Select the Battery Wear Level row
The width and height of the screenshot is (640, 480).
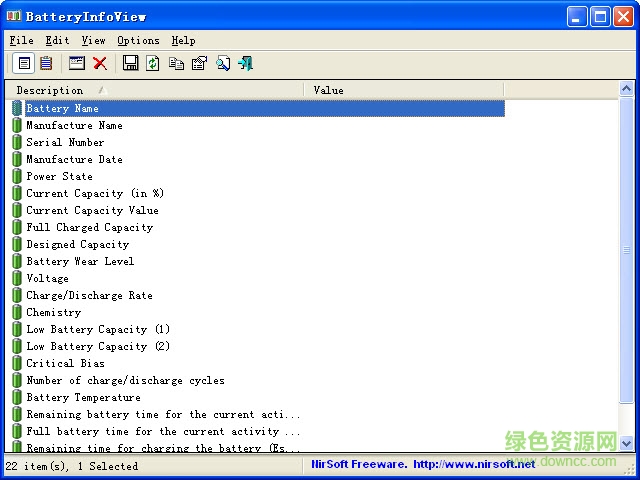80,261
